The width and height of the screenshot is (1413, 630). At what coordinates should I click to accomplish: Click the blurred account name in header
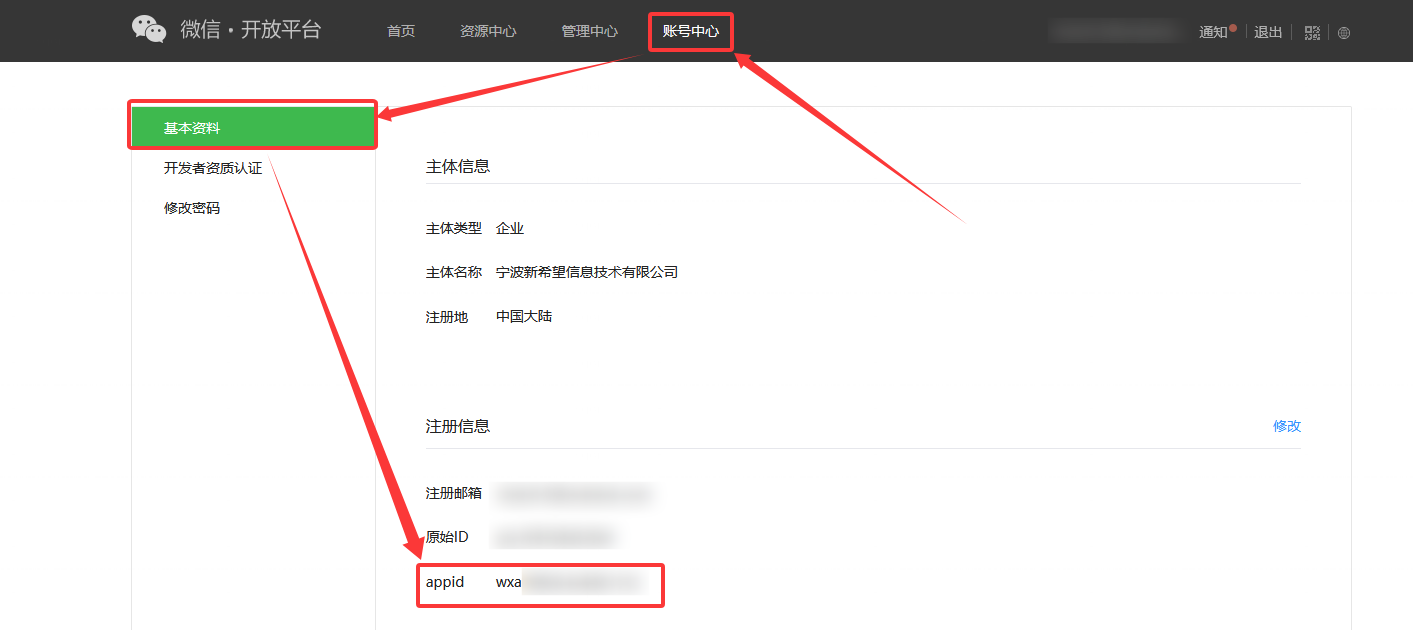1114,32
